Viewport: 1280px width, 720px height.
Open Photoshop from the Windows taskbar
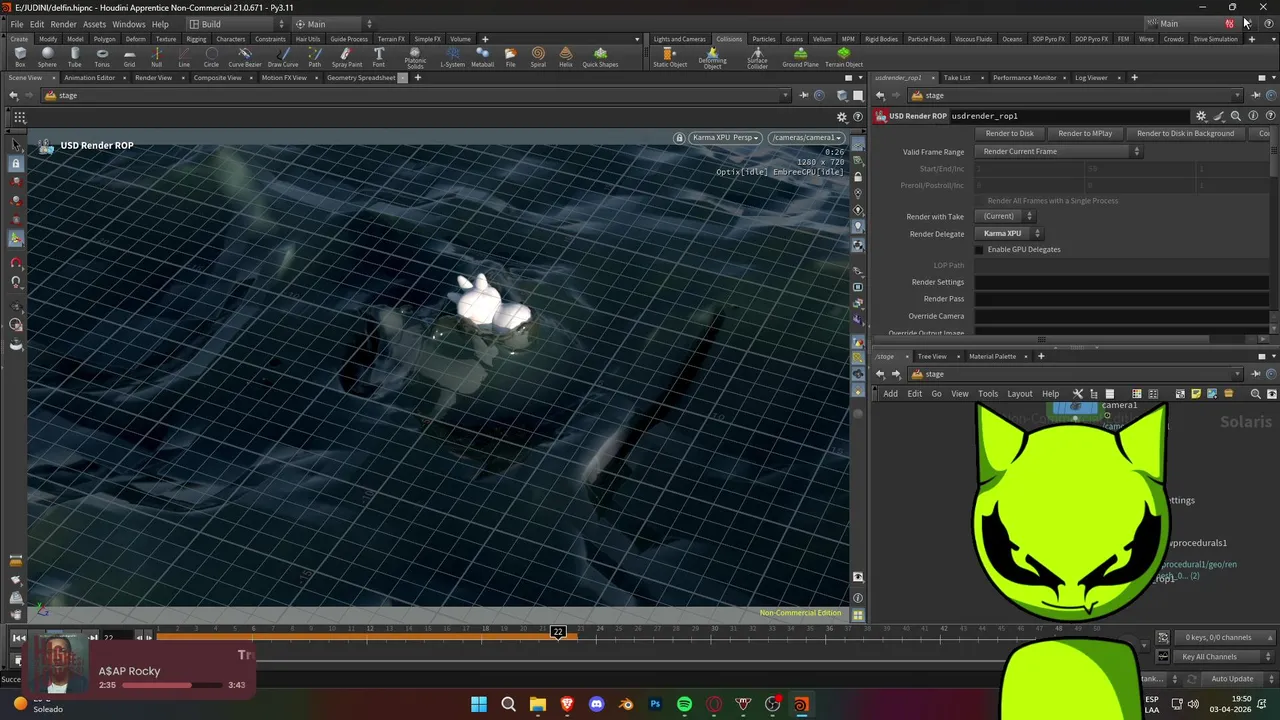pos(655,704)
